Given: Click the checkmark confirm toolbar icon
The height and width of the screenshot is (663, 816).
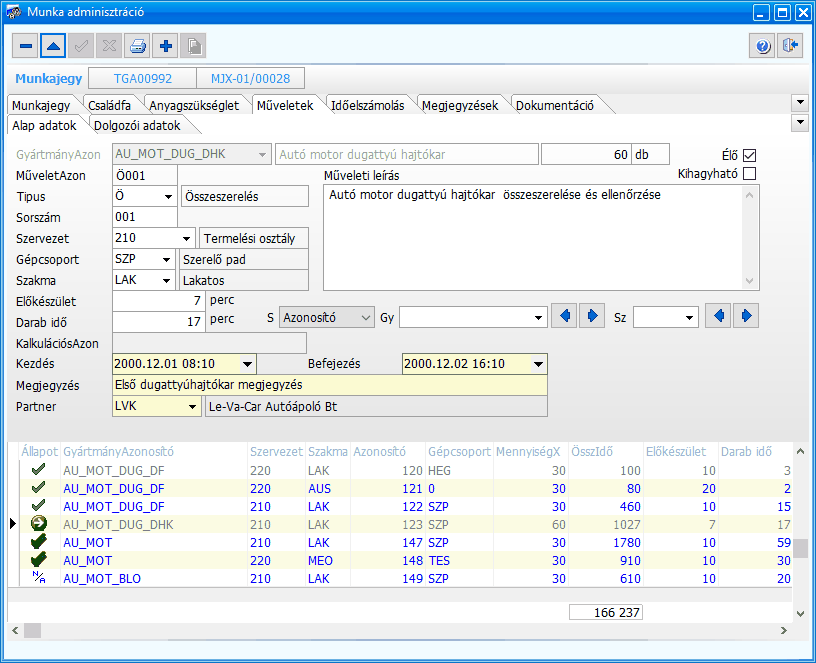Looking at the screenshot, I should click(x=81, y=46).
